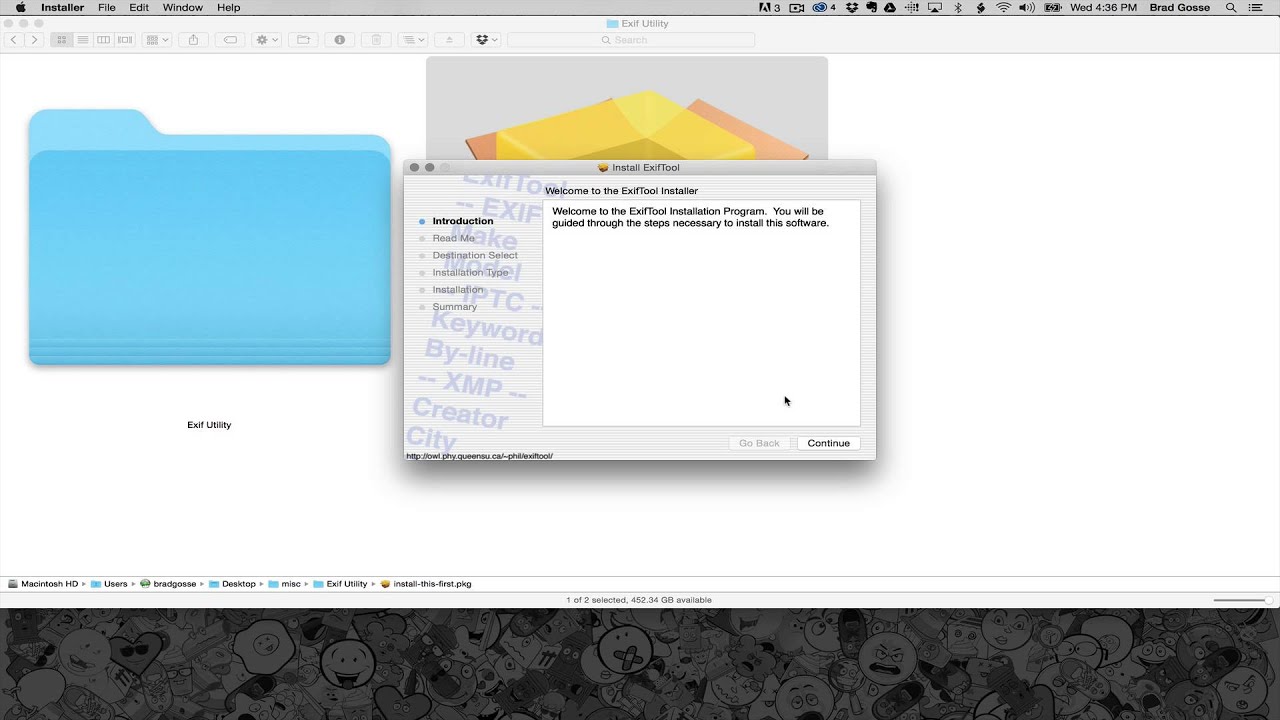Click the owl.phy.queensu.ca URL in installer
The width and height of the screenshot is (1280, 720).
pos(479,456)
